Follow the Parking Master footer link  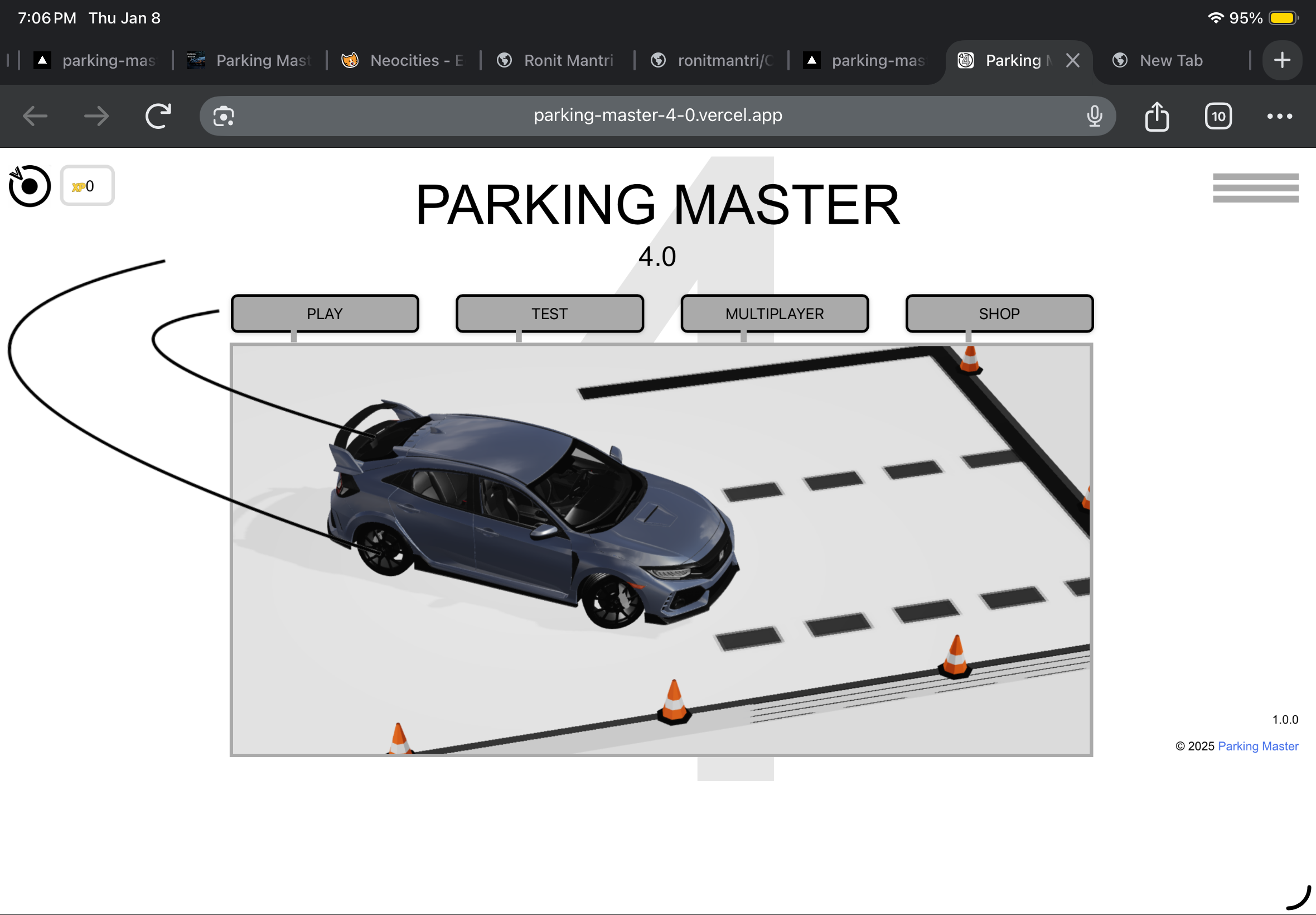[x=1257, y=746]
